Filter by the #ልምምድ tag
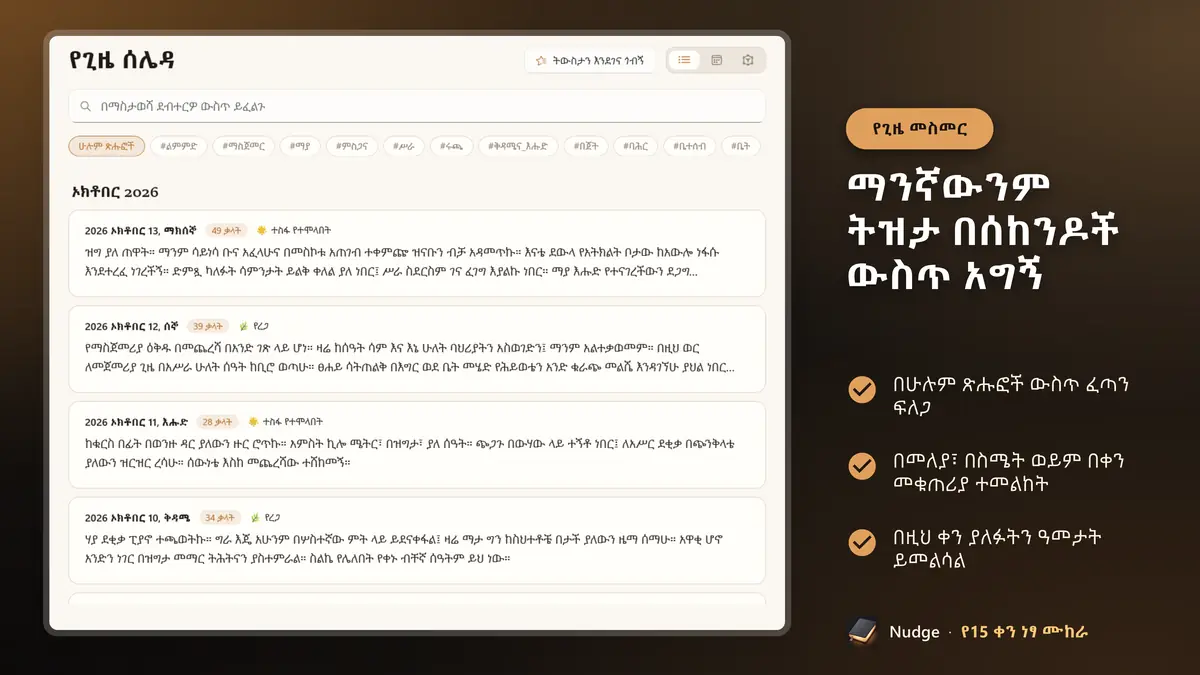This screenshot has width=1200, height=675. point(179,146)
